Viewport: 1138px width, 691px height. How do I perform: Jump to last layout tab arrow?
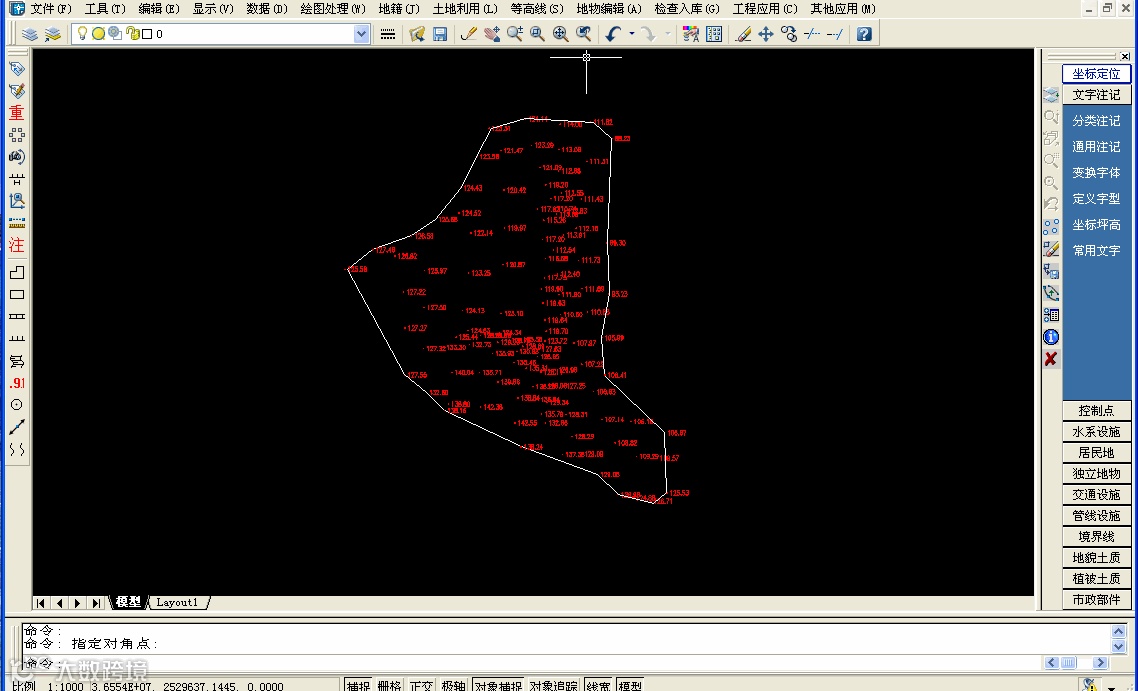click(x=96, y=603)
